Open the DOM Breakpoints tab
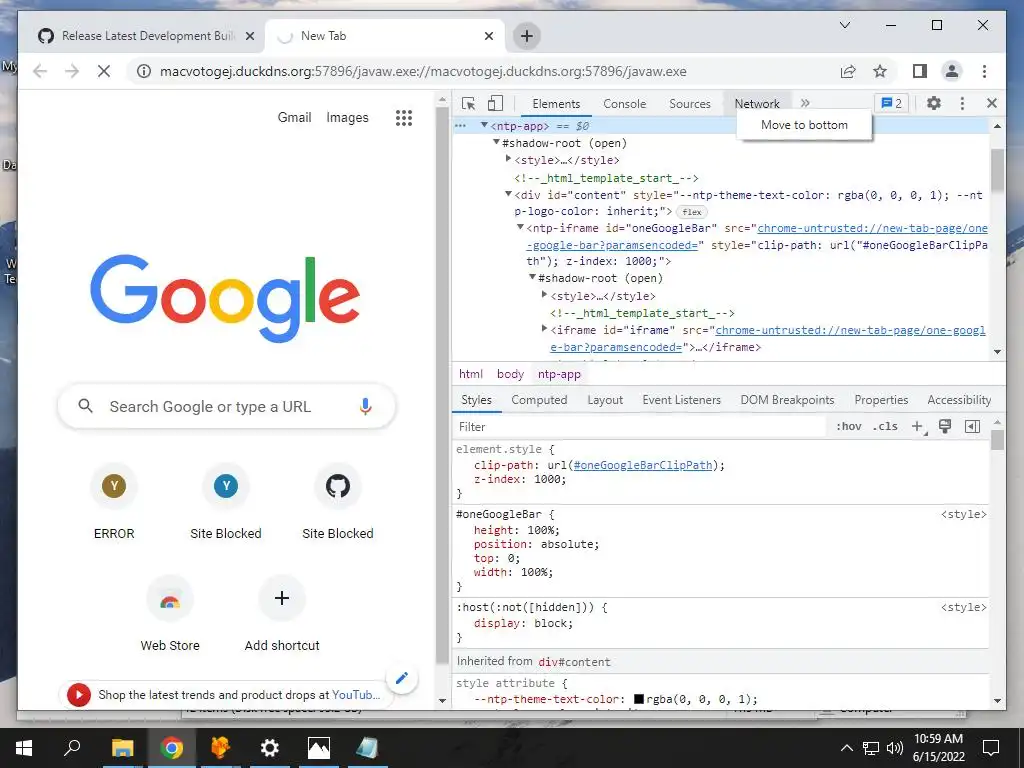Viewport: 1024px width, 768px height. (x=787, y=400)
